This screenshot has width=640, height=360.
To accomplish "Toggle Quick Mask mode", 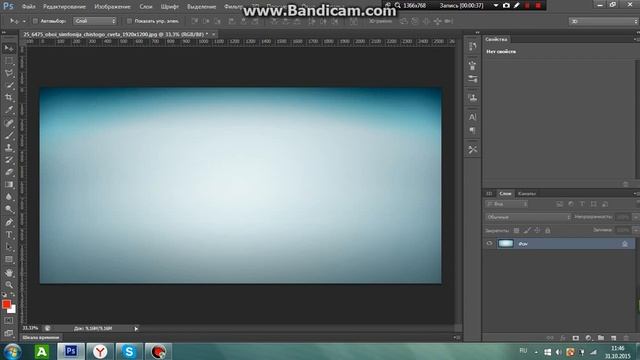I will pos(9,321).
